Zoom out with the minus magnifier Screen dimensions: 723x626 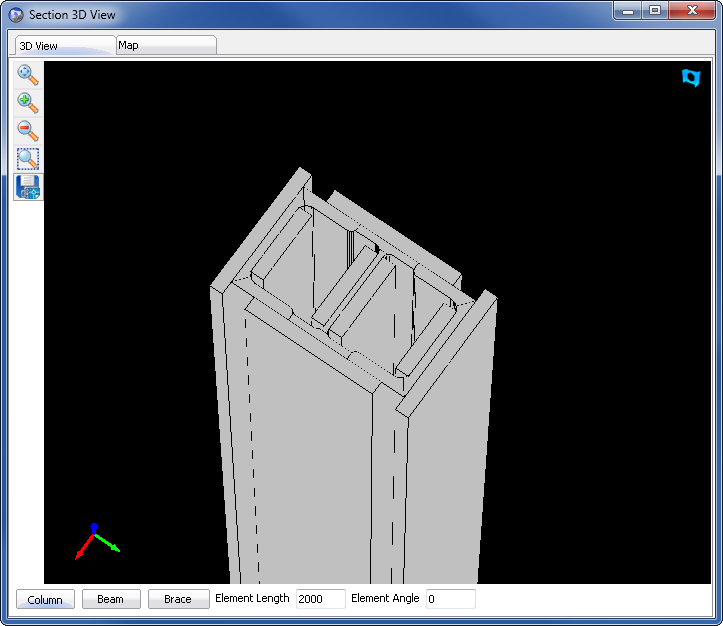(x=28, y=131)
